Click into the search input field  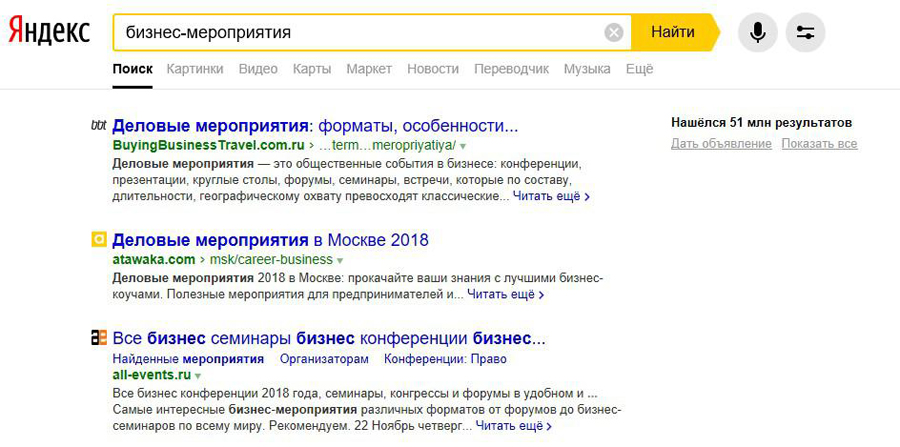(x=360, y=33)
